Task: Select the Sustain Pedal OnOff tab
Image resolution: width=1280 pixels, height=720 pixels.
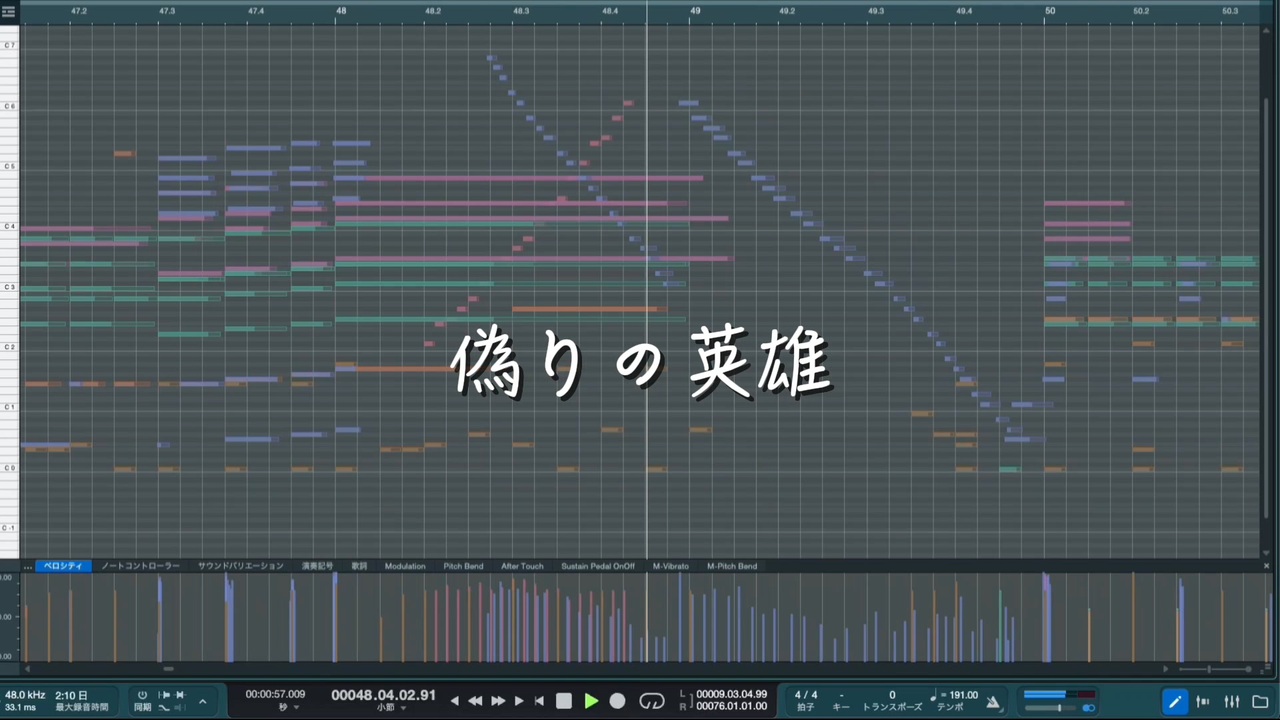Action: tap(598, 566)
